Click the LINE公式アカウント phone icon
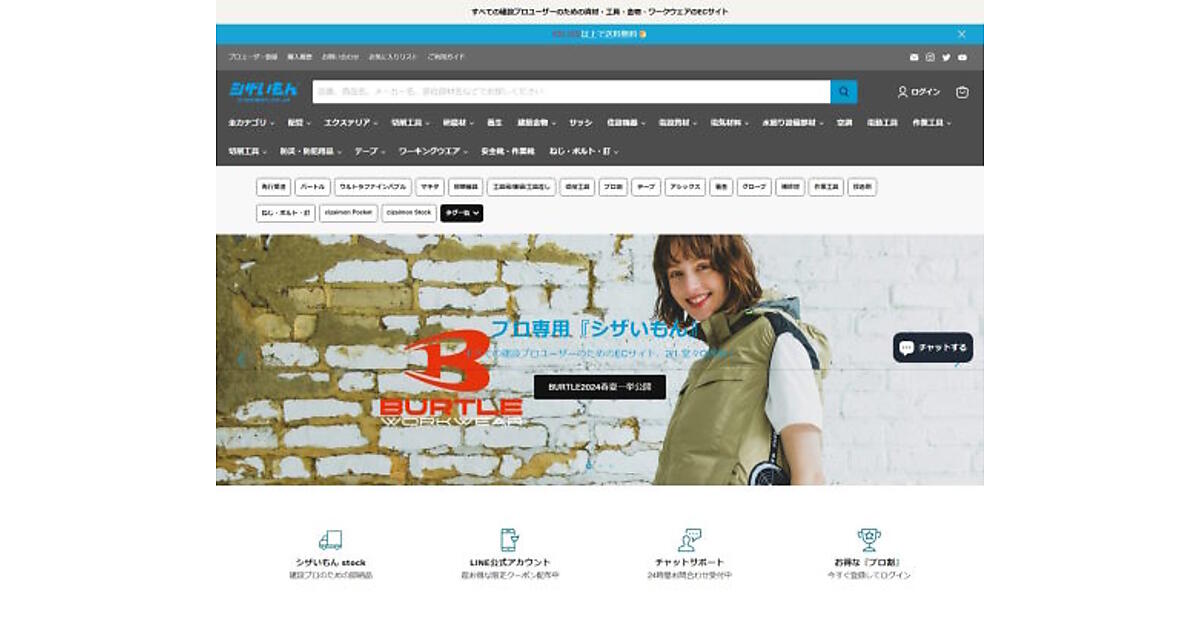This screenshot has height=630, width=1200. point(510,540)
